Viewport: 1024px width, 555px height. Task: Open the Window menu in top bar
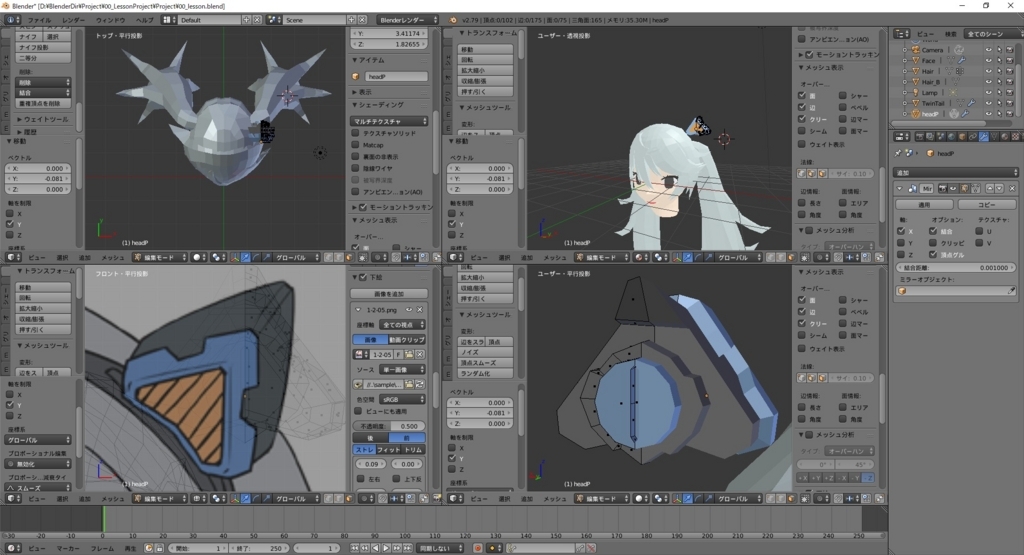[110, 20]
